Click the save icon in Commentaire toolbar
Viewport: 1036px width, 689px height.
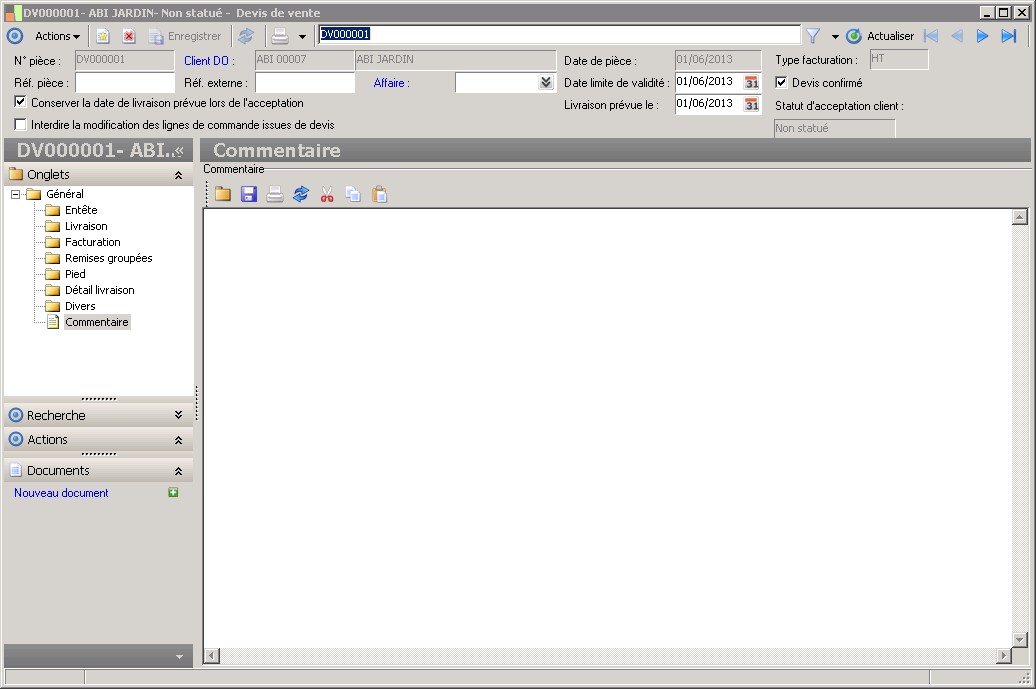click(249, 195)
